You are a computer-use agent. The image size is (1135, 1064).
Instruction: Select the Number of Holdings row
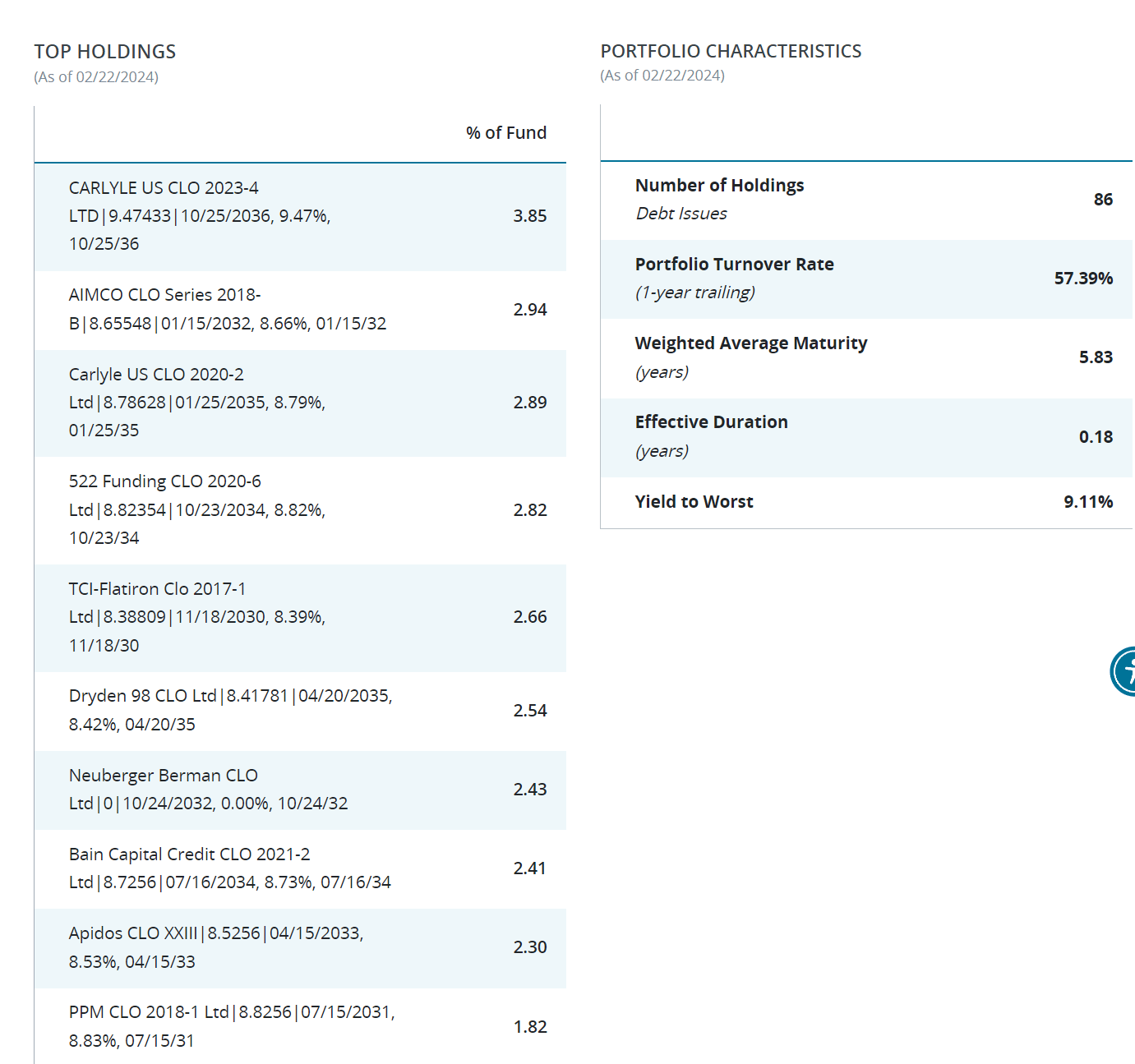(866, 200)
